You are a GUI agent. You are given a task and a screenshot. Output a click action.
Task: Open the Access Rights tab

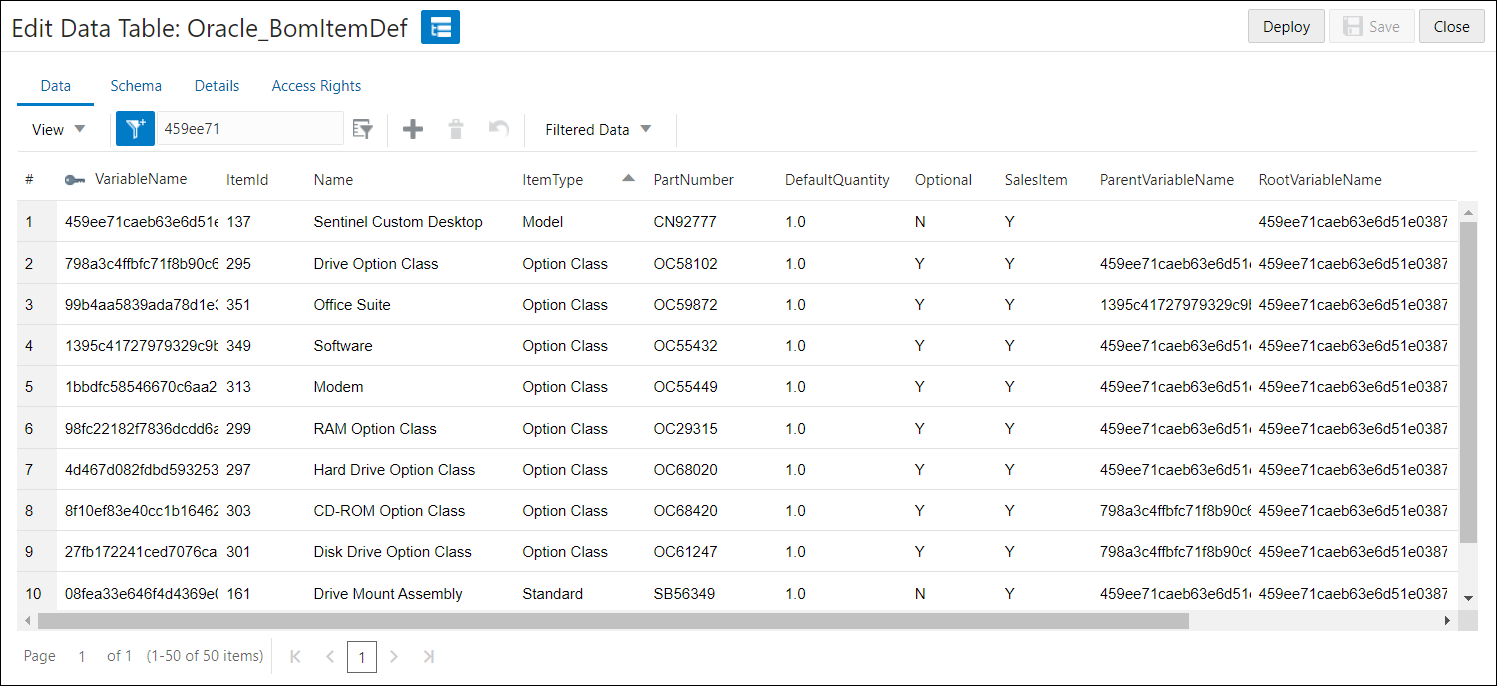(316, 86)
